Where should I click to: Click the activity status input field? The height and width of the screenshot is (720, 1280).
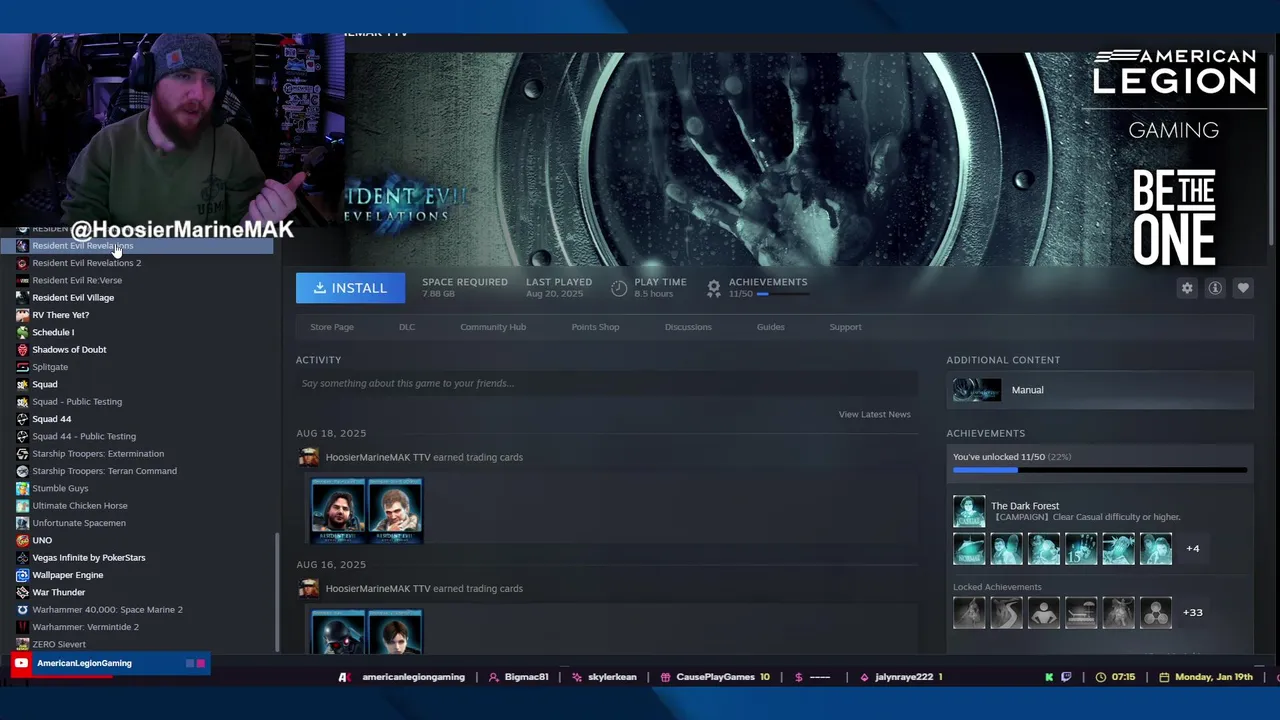click(x=606, y=383)
